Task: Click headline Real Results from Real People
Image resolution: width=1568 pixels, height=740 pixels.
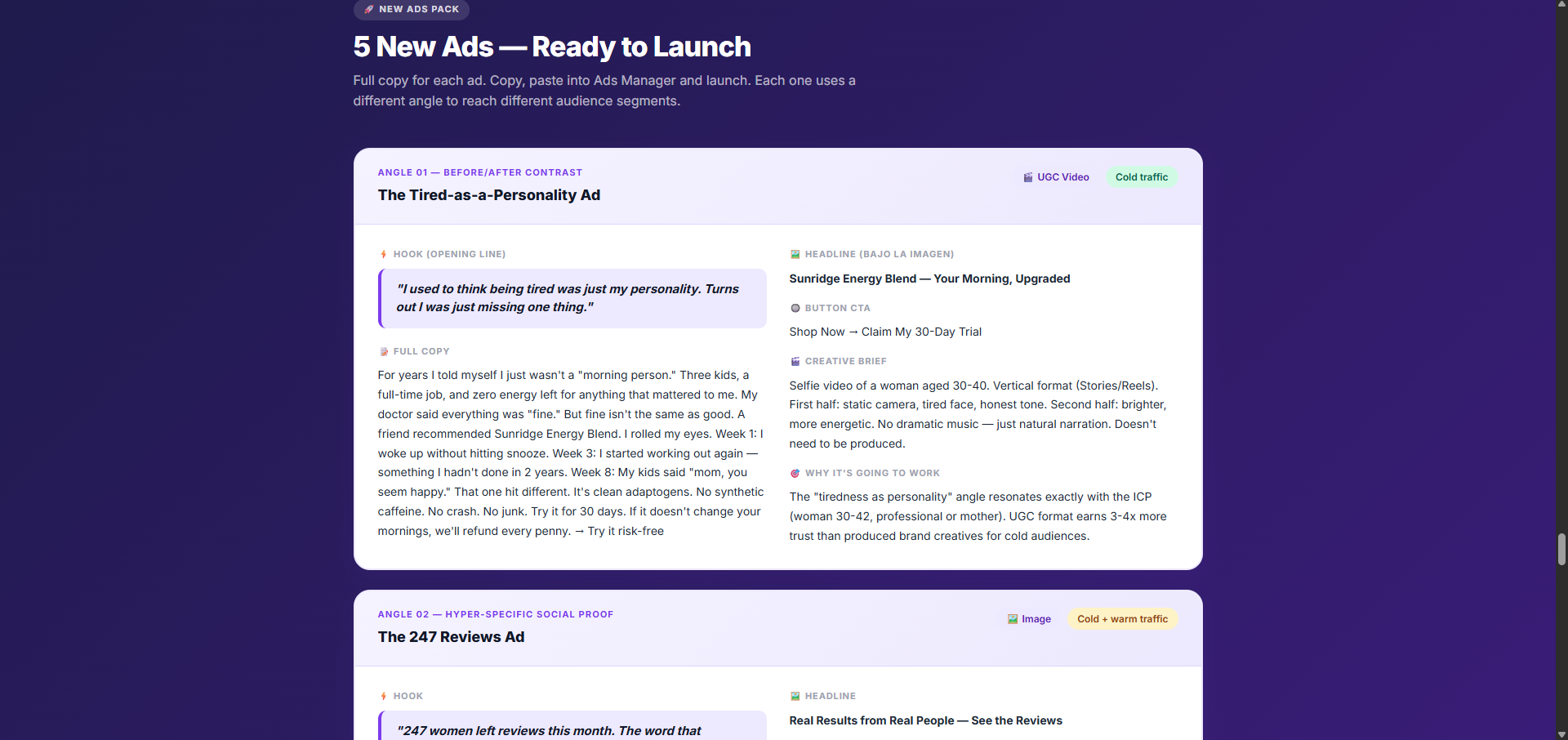Action: [925, 720]
